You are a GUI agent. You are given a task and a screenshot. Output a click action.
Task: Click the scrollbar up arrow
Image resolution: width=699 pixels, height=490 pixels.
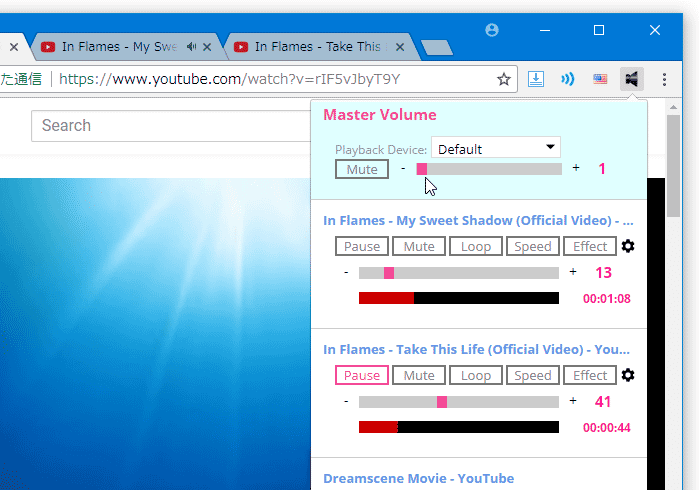673,107
